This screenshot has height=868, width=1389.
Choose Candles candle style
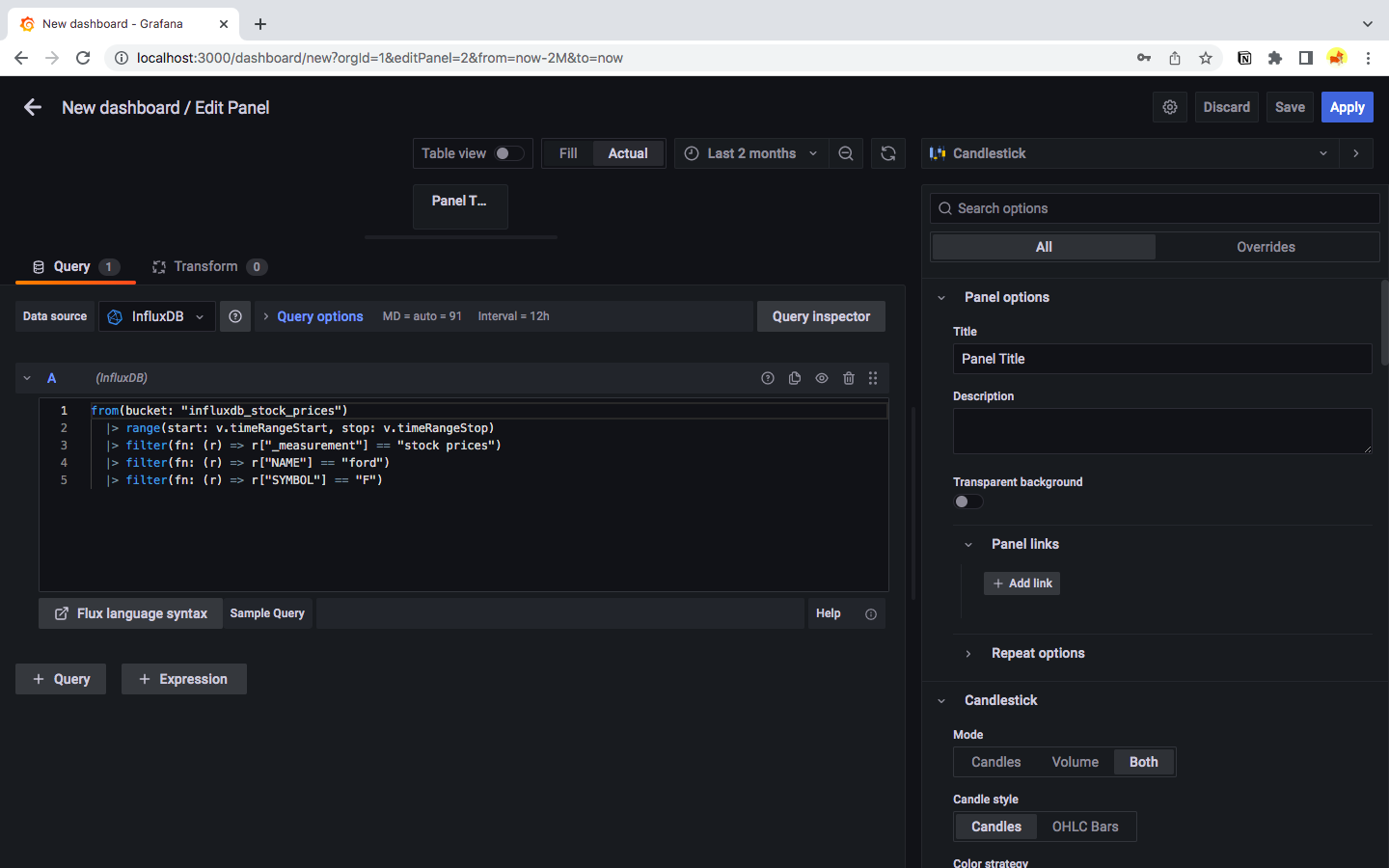pos(996,827)
